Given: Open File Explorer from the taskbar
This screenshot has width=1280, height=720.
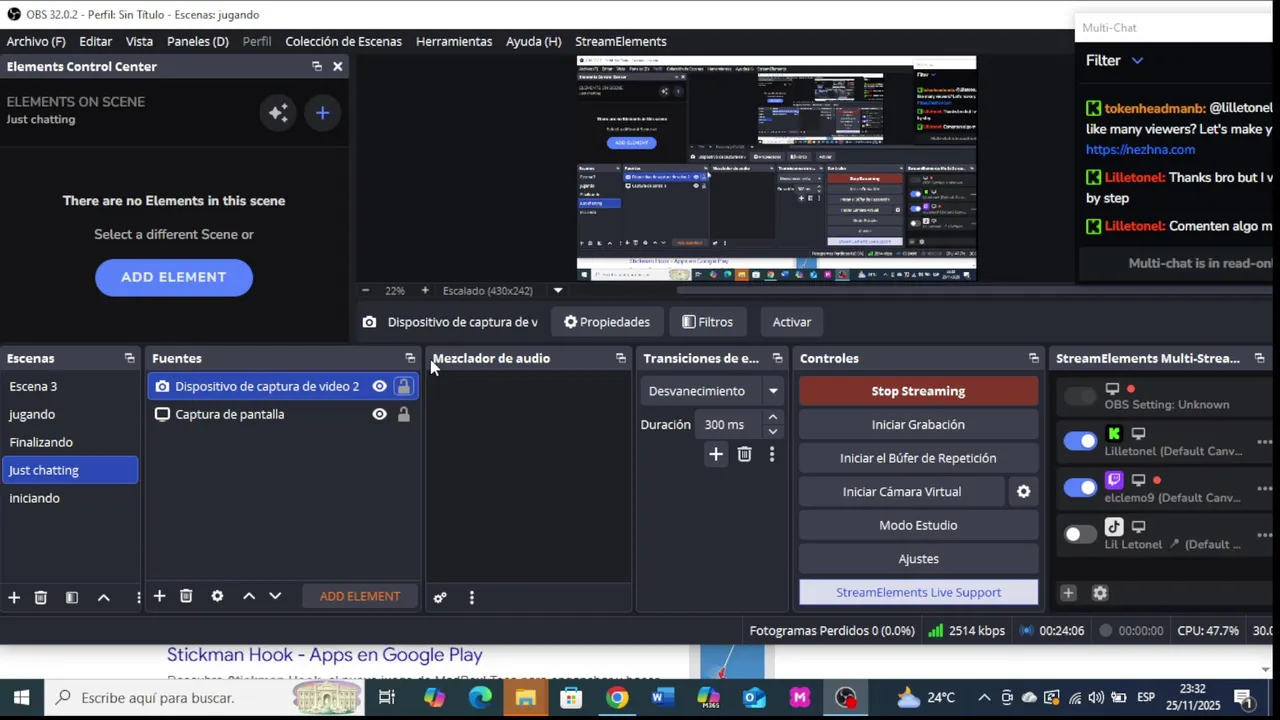Looking at the screenshot, I should point(525,697).
